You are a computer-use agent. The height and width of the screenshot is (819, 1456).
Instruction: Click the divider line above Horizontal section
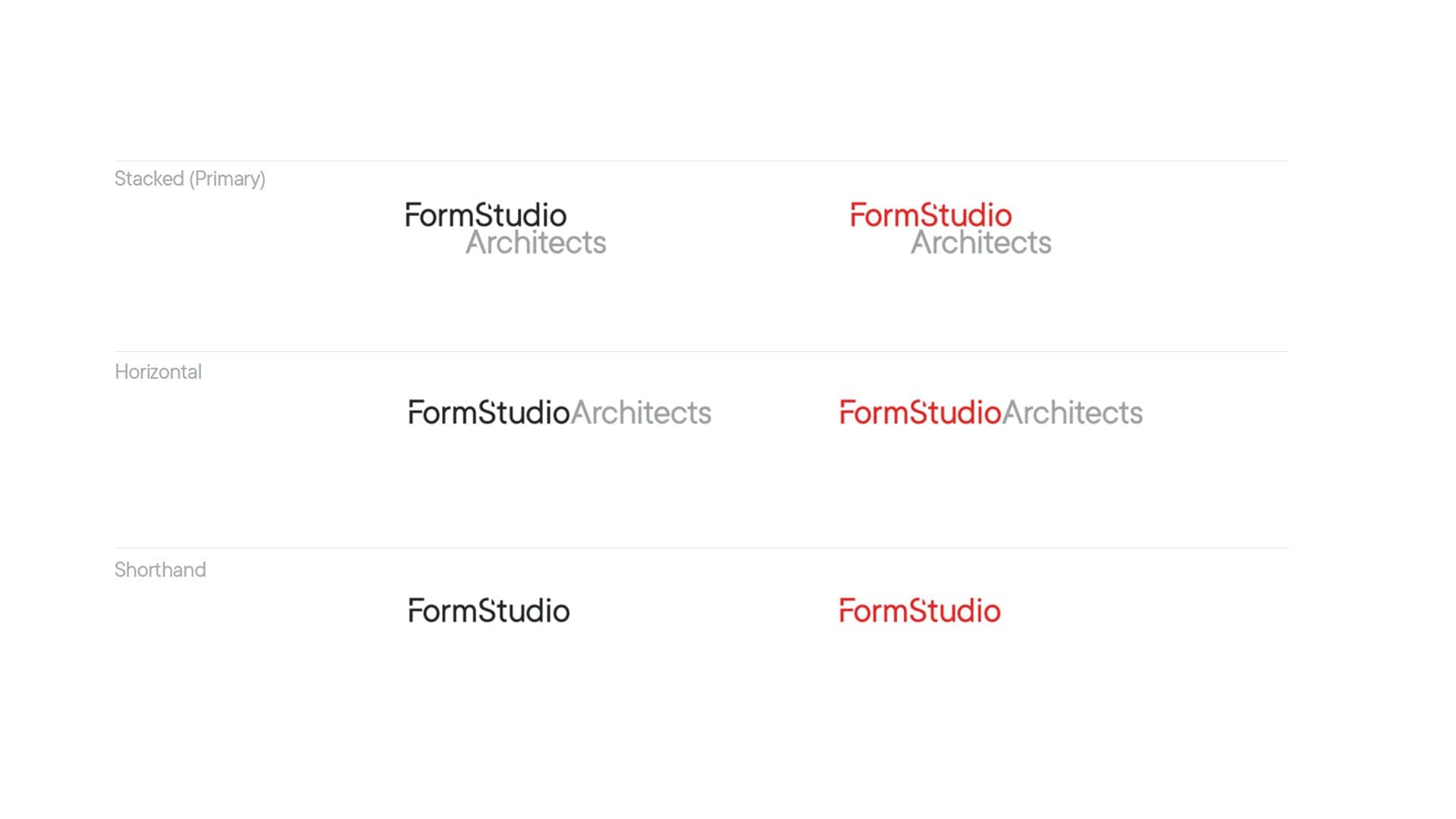point(701,351)
